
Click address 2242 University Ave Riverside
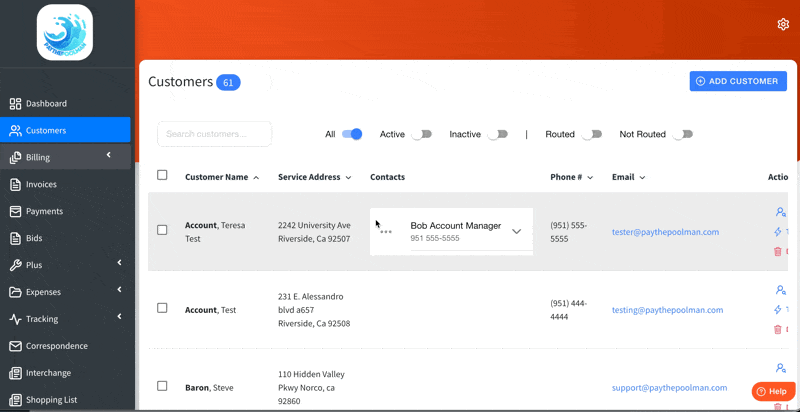[x=314, y=232]
